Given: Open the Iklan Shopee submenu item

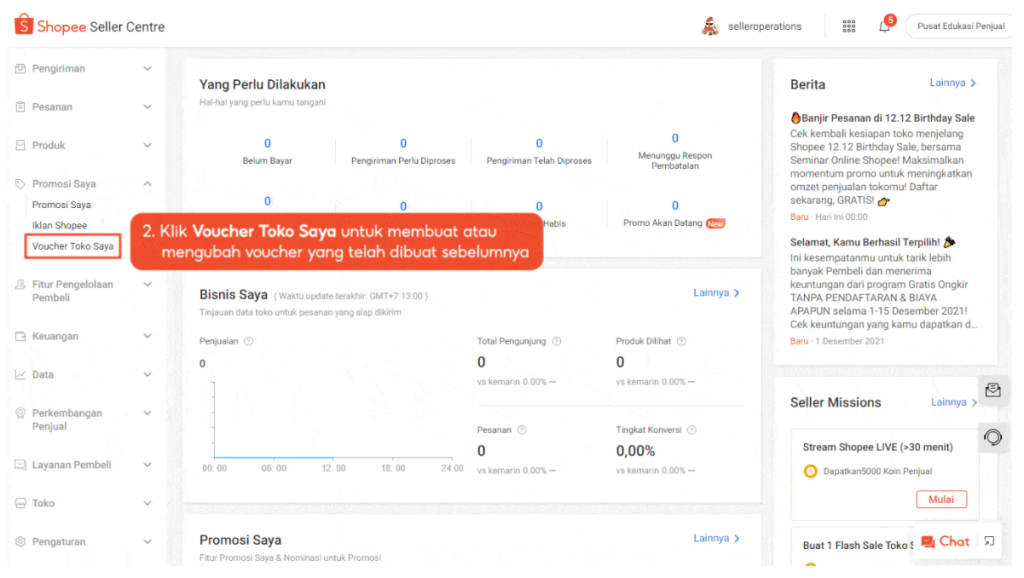Looking at the screenshot, I should coord(59,226).
